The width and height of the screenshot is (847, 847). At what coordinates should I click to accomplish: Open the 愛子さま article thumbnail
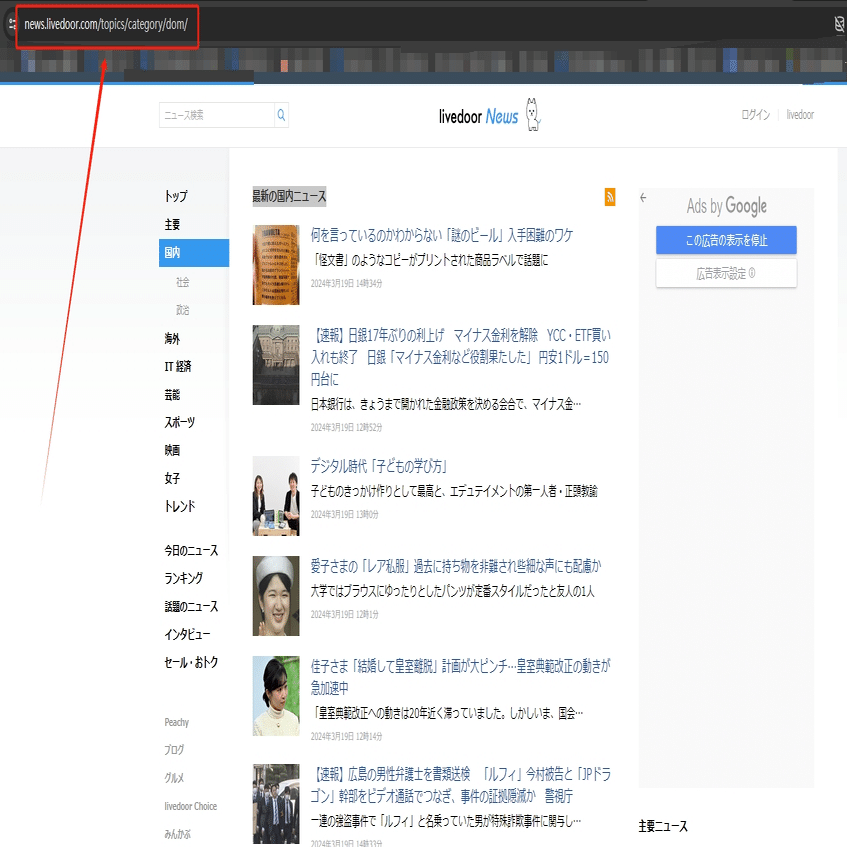click(276, 596)
